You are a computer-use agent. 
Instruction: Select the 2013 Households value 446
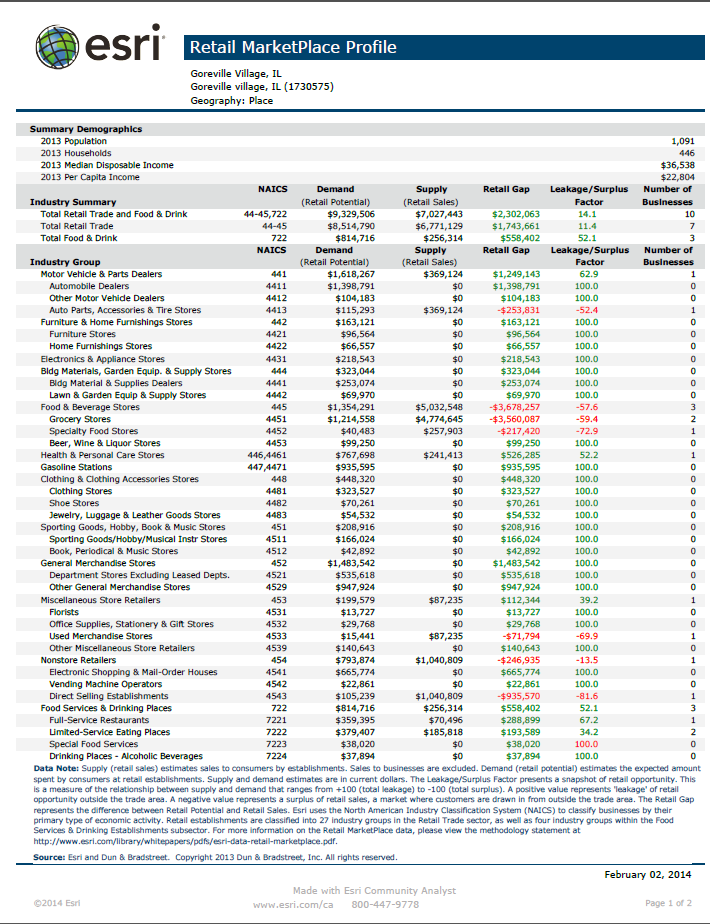tap(687, 153)
